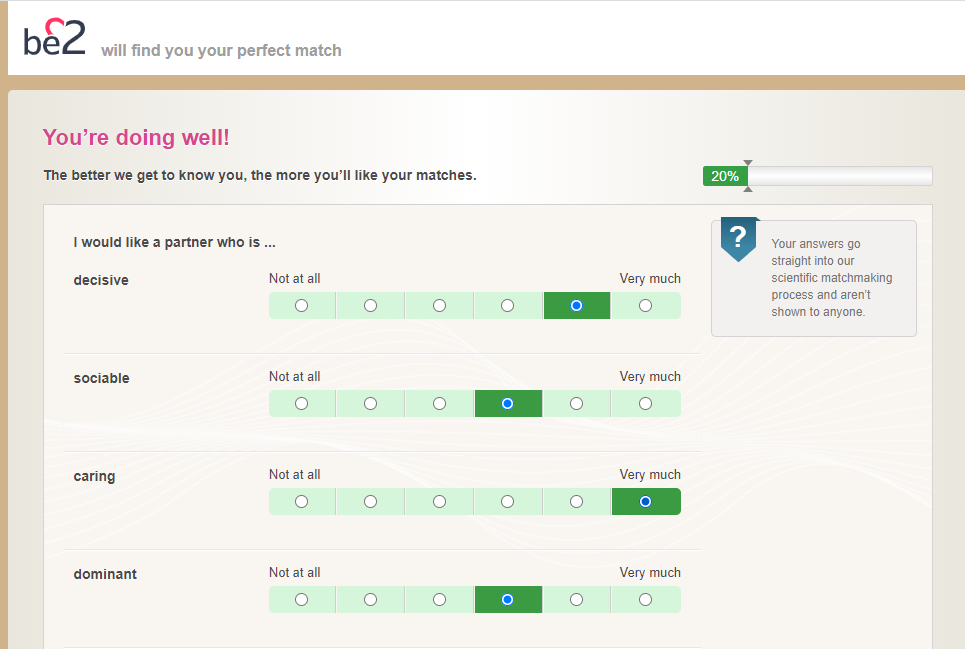Choose 'Not at all' radio for caring
Viewport: 965px width, 649px height.
[302, 501]
